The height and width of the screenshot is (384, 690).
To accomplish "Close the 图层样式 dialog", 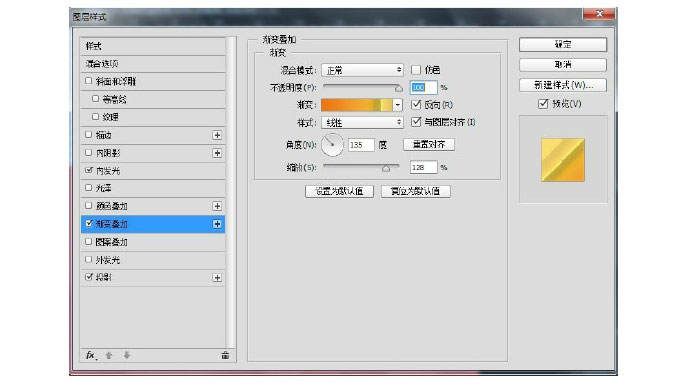I will coord(599,14).
